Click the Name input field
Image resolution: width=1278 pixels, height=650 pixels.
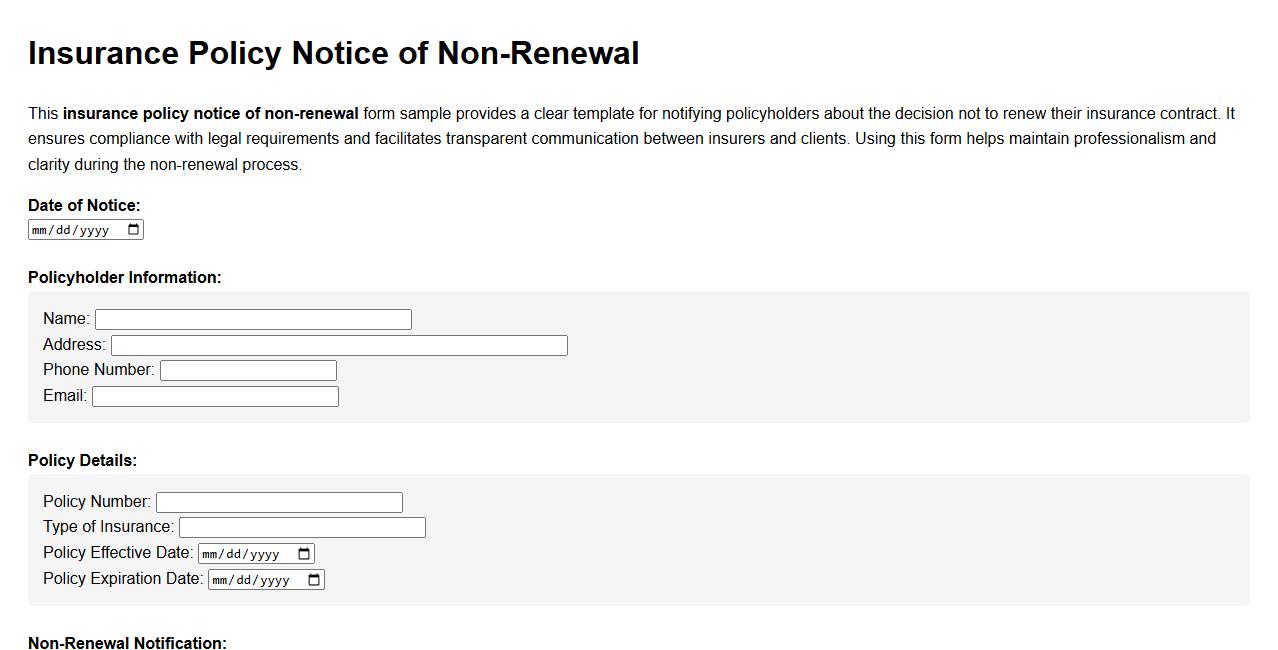[252, 318]
